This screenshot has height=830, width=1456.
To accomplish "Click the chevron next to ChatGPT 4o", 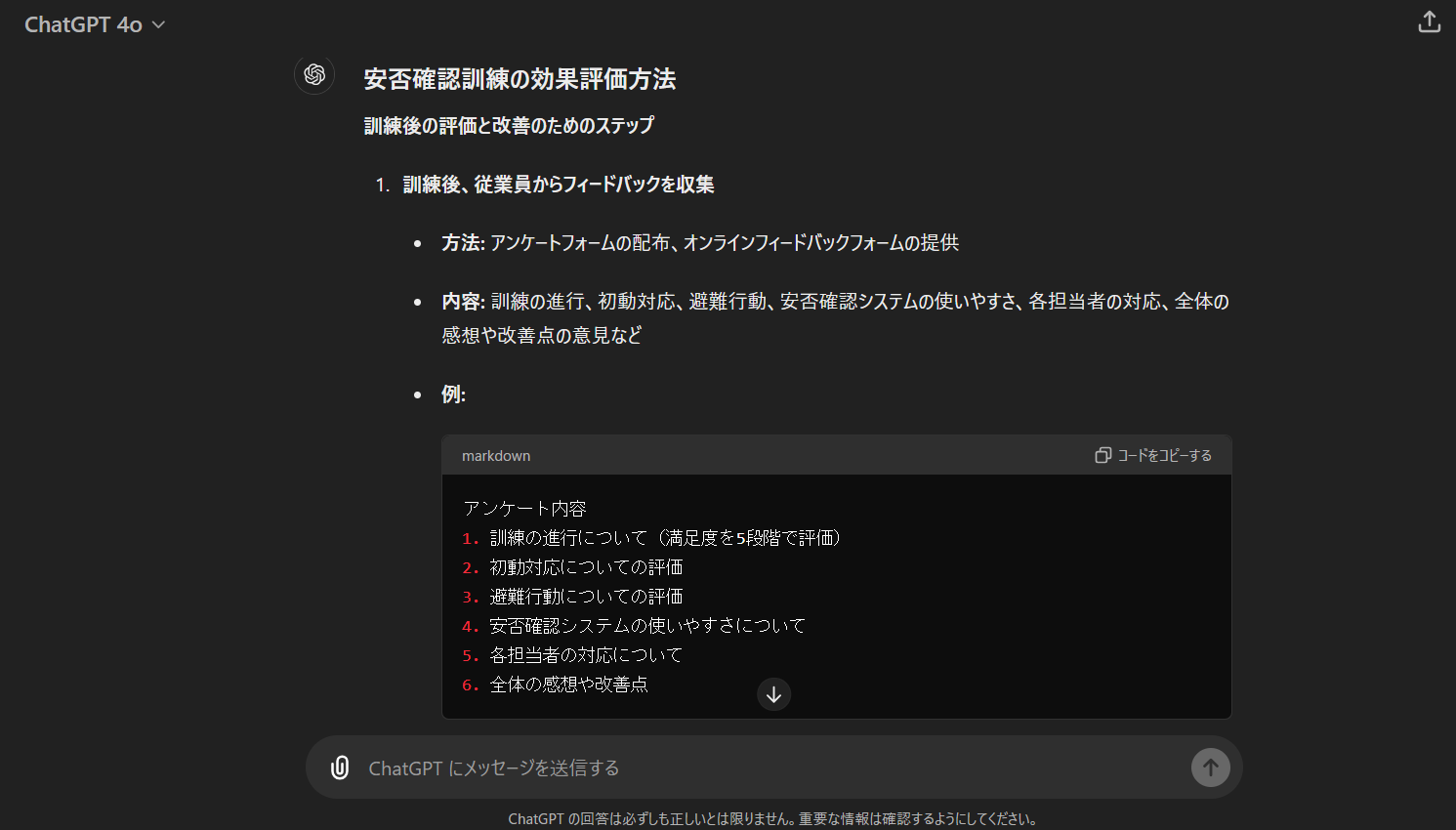I will coord(159,25).
